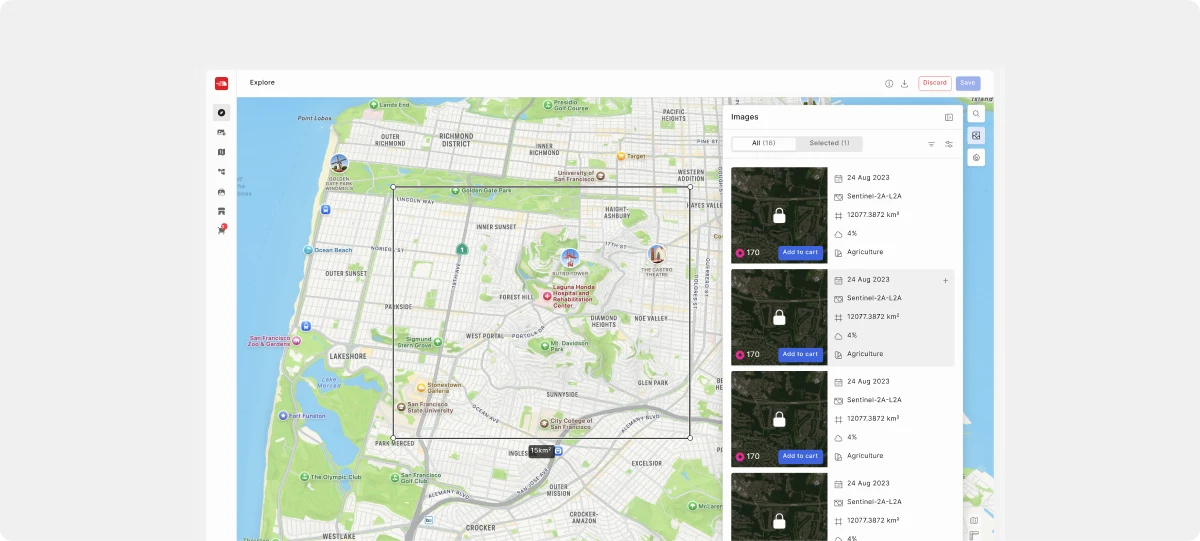Click the San Francisco State University marker
The height and width of the screenshot is (541, 1200).
tap(402, 408)
